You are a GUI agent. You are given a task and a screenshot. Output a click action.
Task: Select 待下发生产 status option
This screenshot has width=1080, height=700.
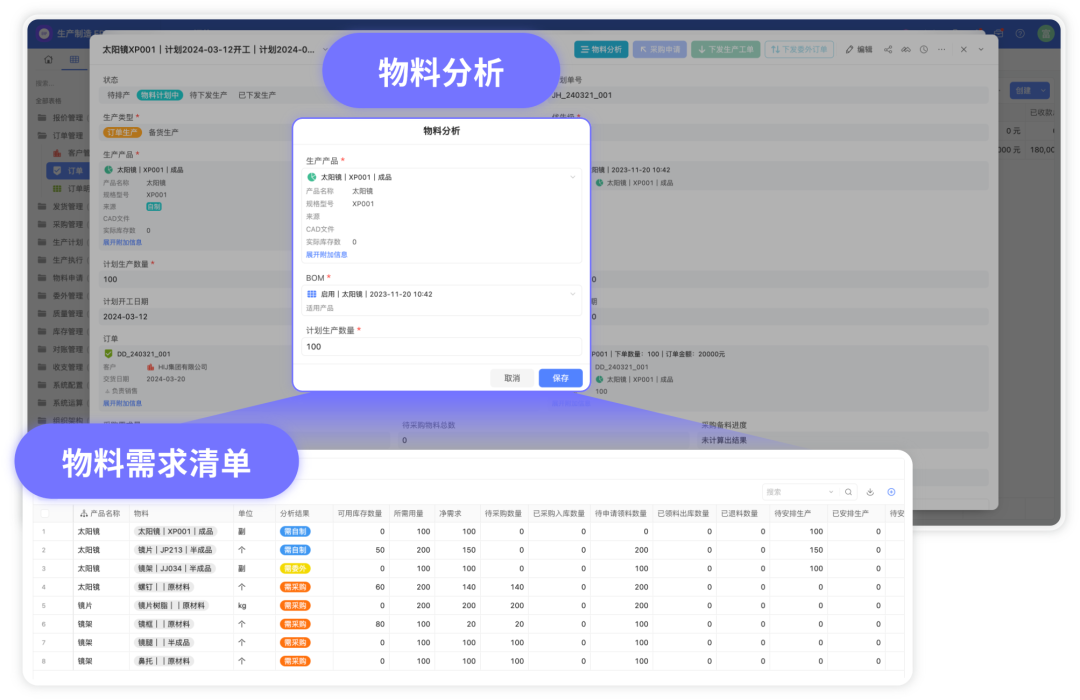click(210, 95)
